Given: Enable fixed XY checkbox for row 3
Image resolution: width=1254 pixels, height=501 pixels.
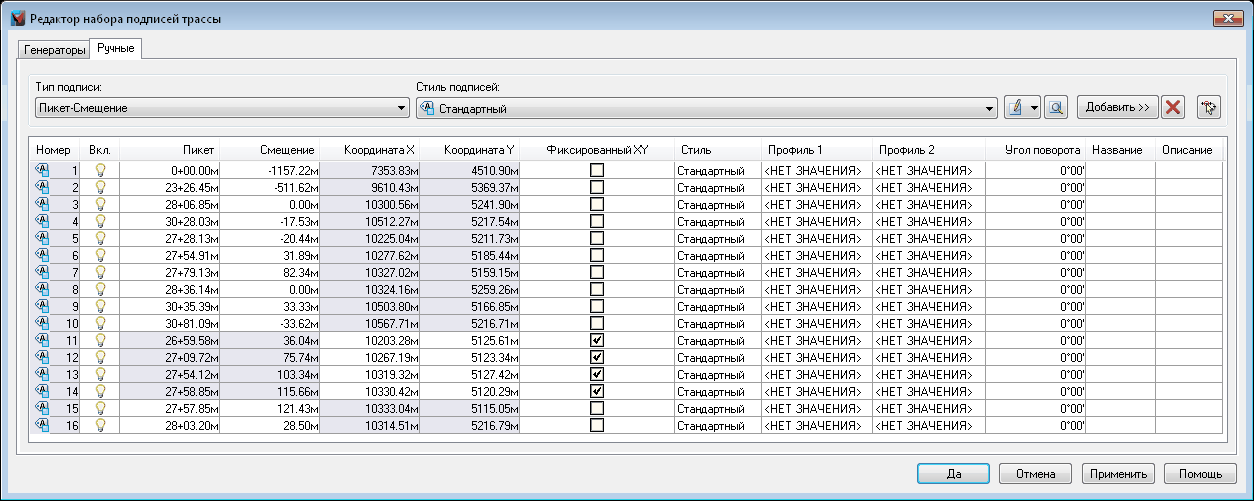Looking at the screenshot, I should click(x=597, y=204).
